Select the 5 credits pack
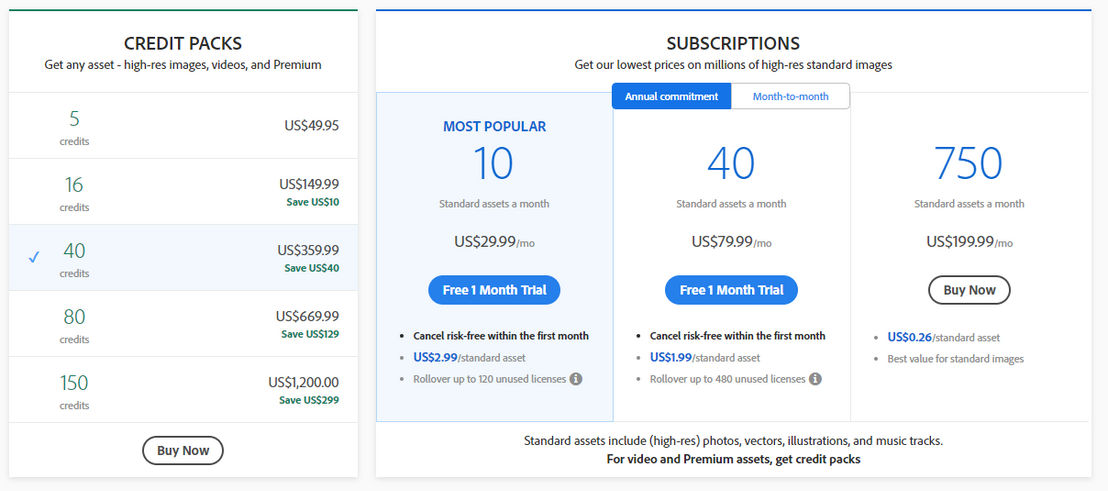This screenshot has height=491, width=1108. [183, 126]
